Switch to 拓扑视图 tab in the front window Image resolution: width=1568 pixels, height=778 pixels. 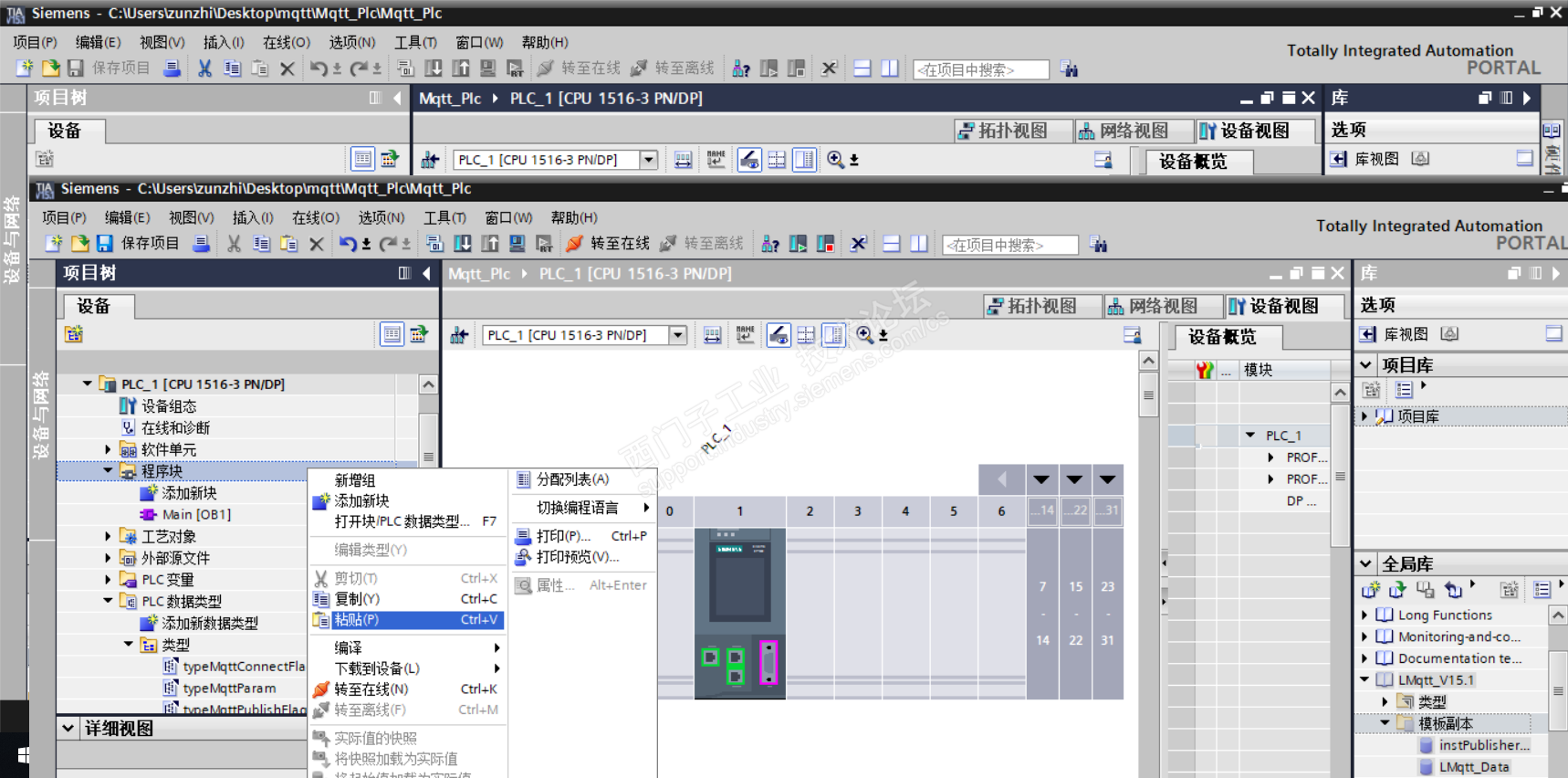(1041, 306)
